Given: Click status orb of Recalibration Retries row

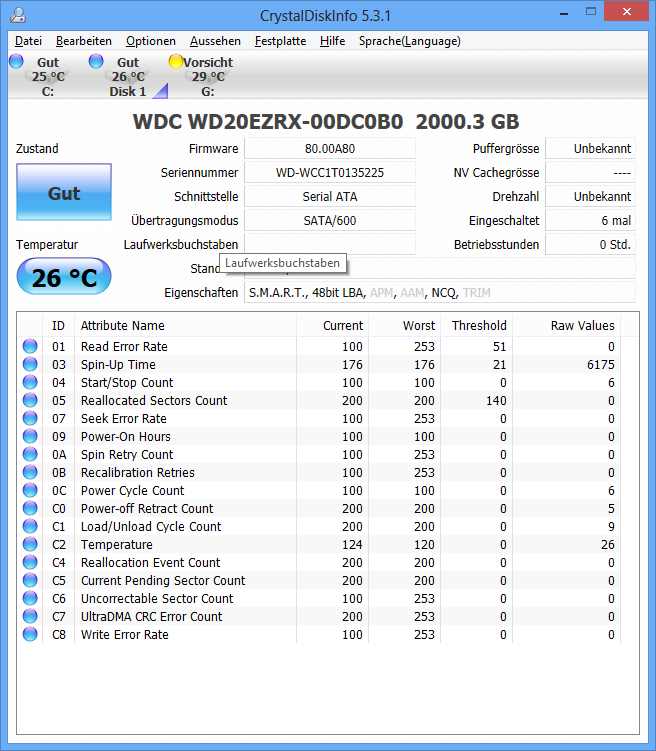Looking at the screenshot, I should click(30, 472).
